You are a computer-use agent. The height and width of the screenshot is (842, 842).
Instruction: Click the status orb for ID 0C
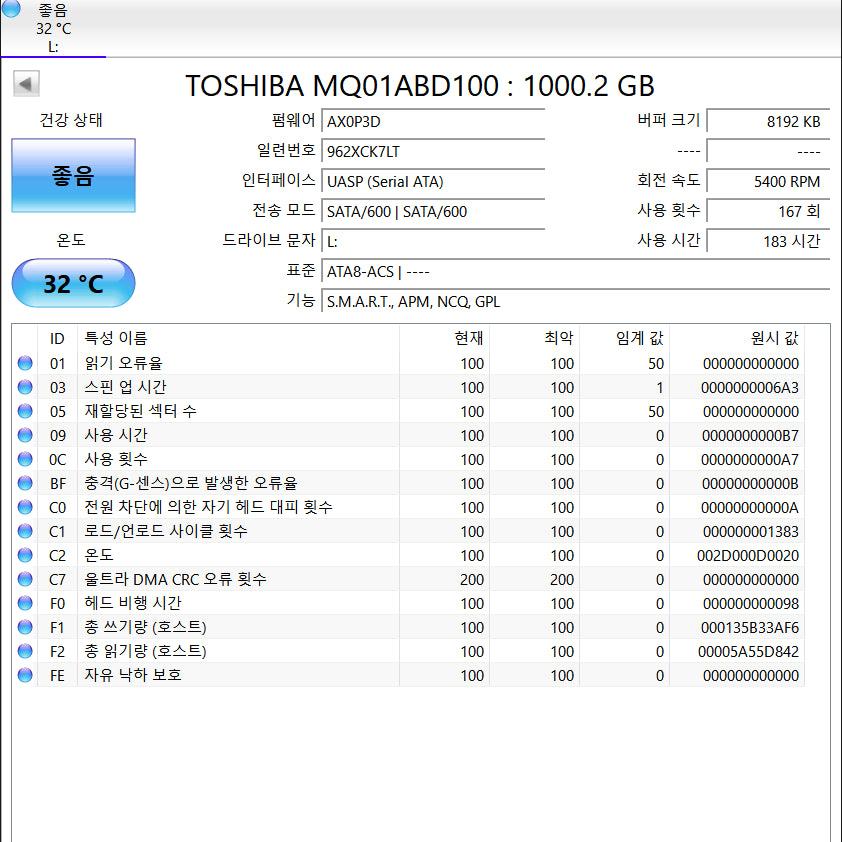[25, 459]
